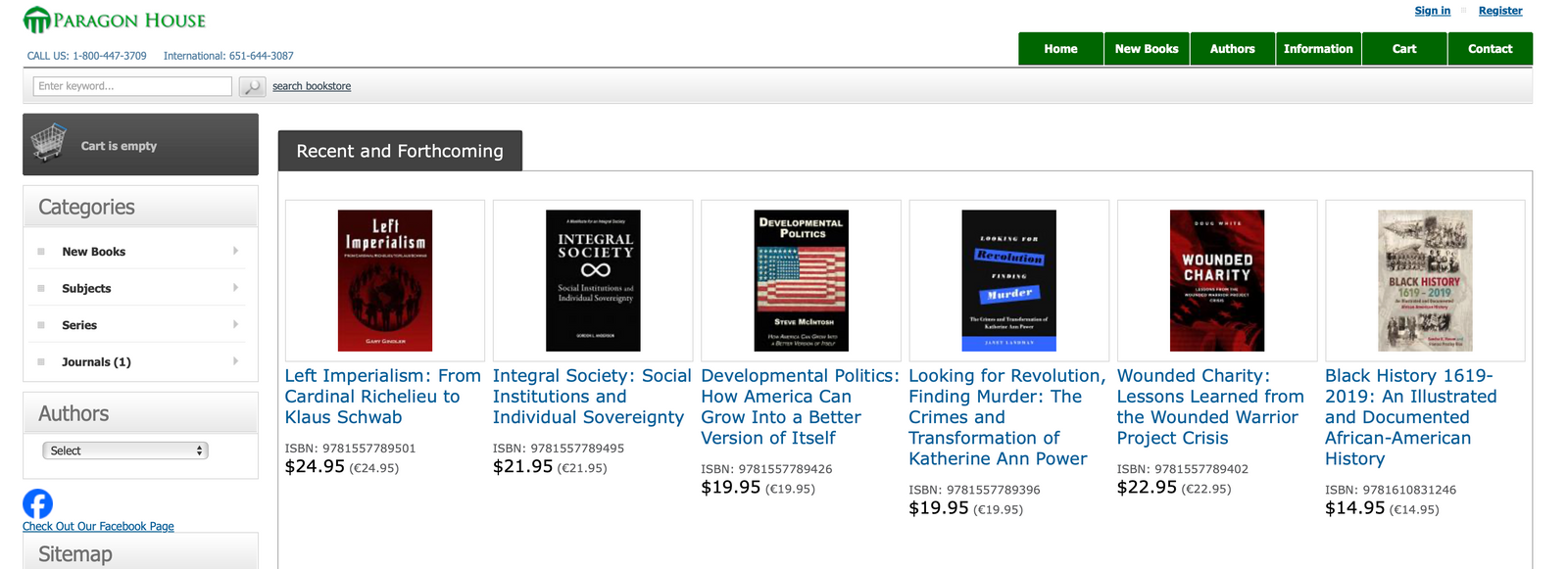Click the Sign in link
Screen dimensions: 1568x569
1432,10
